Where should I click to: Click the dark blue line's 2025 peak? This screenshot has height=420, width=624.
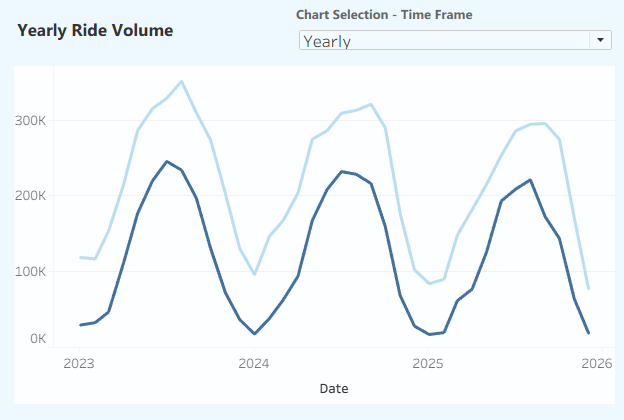point(530,180)
